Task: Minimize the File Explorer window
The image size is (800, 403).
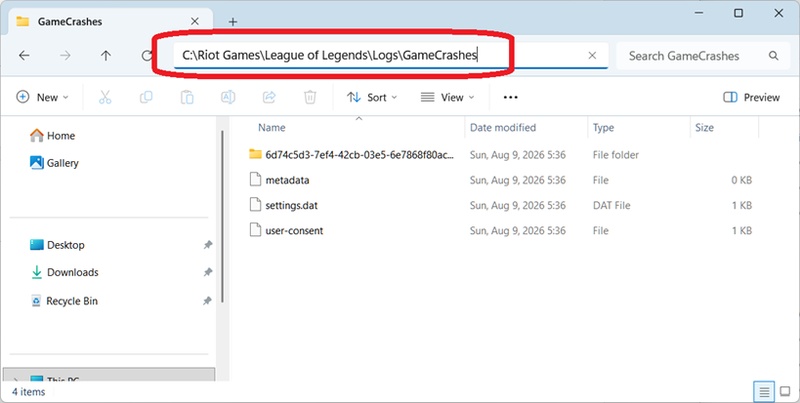Action: (699, 13)
